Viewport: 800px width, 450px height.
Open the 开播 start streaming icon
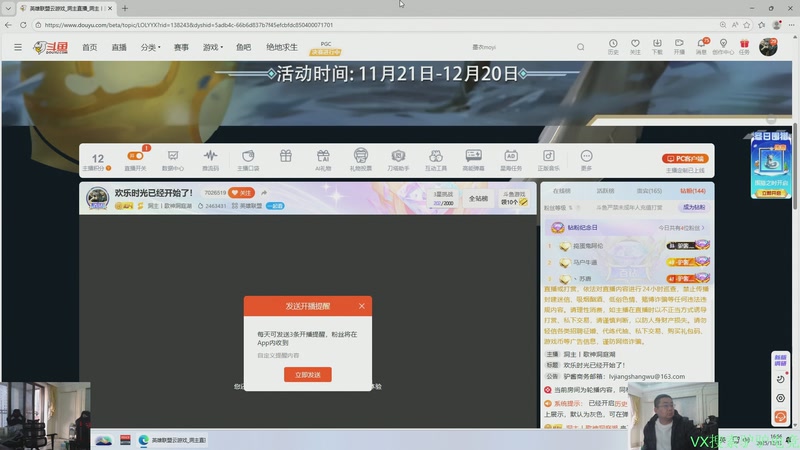coord(679,47)
